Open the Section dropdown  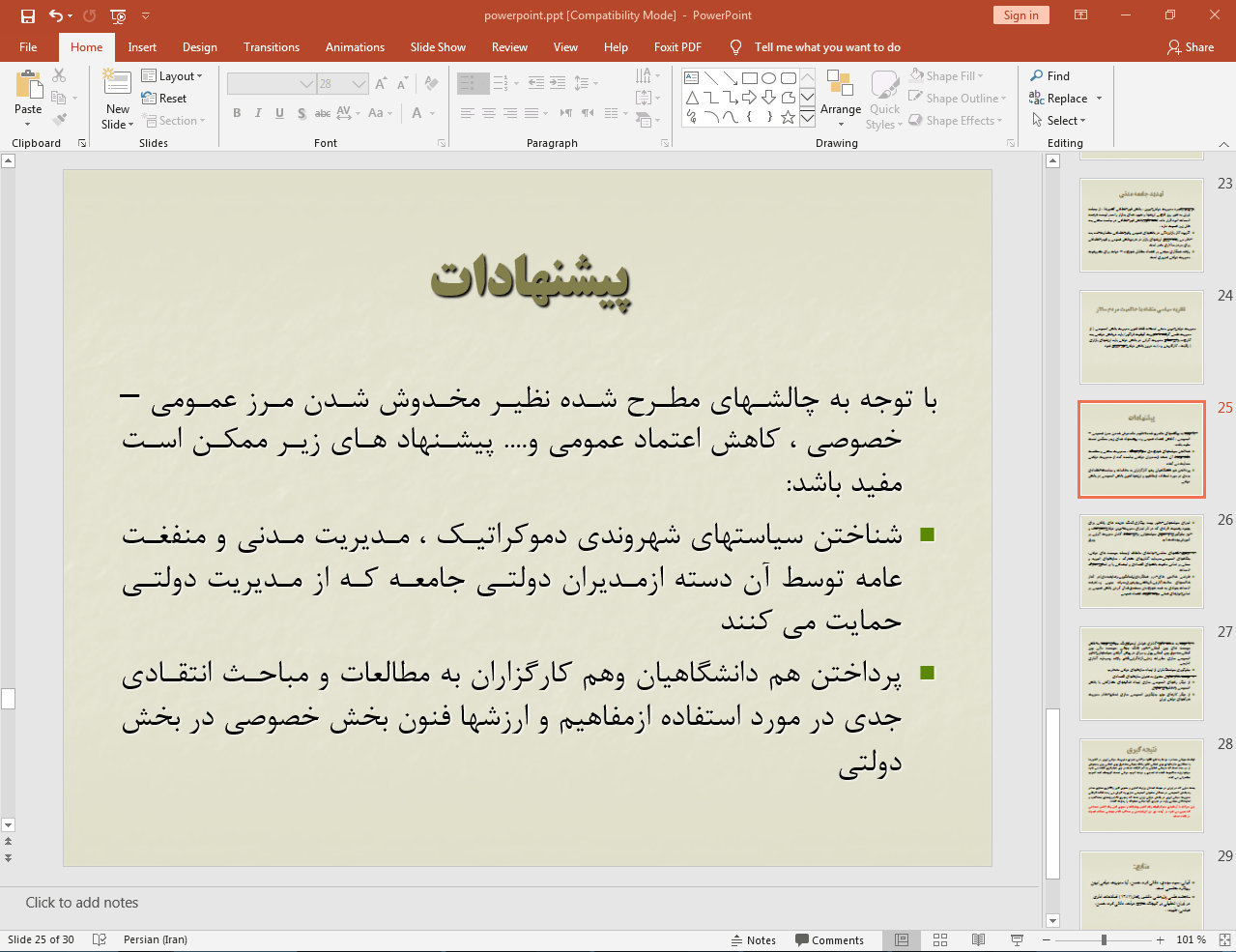click(174, 121)
